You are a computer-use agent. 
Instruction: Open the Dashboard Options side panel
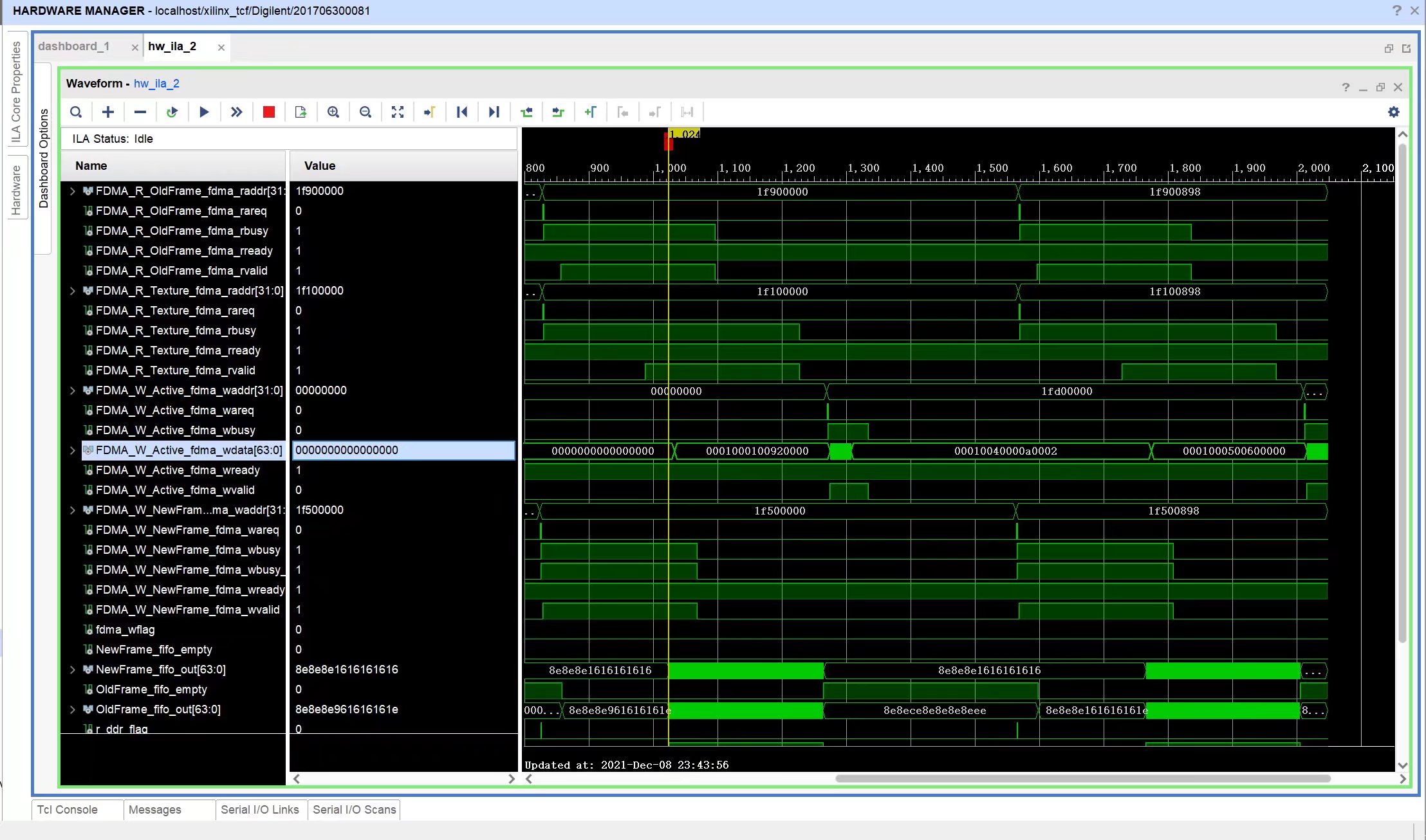point(44,158)
